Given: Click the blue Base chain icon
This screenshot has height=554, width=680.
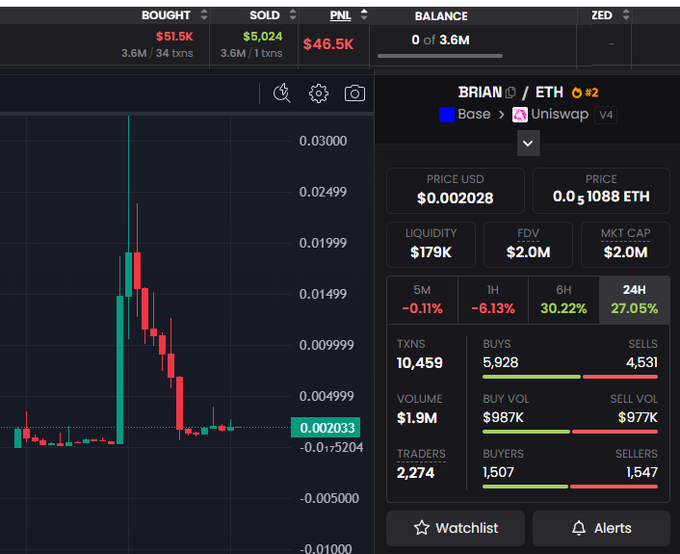Looking at the screenshot, I should [447, 115].
